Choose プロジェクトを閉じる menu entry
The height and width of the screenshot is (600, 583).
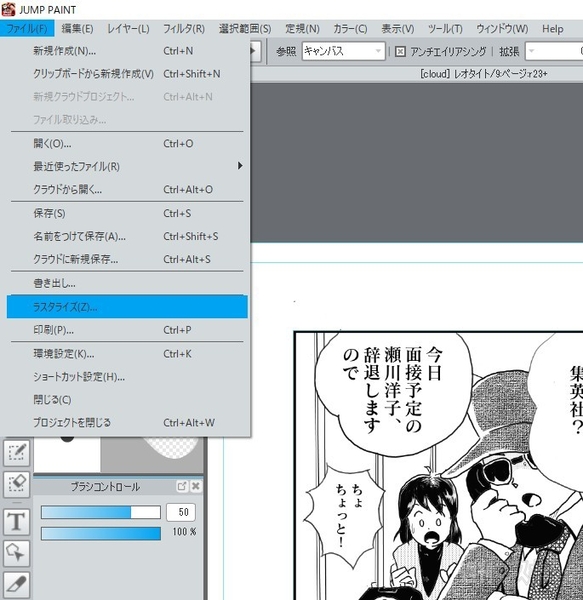127,423
